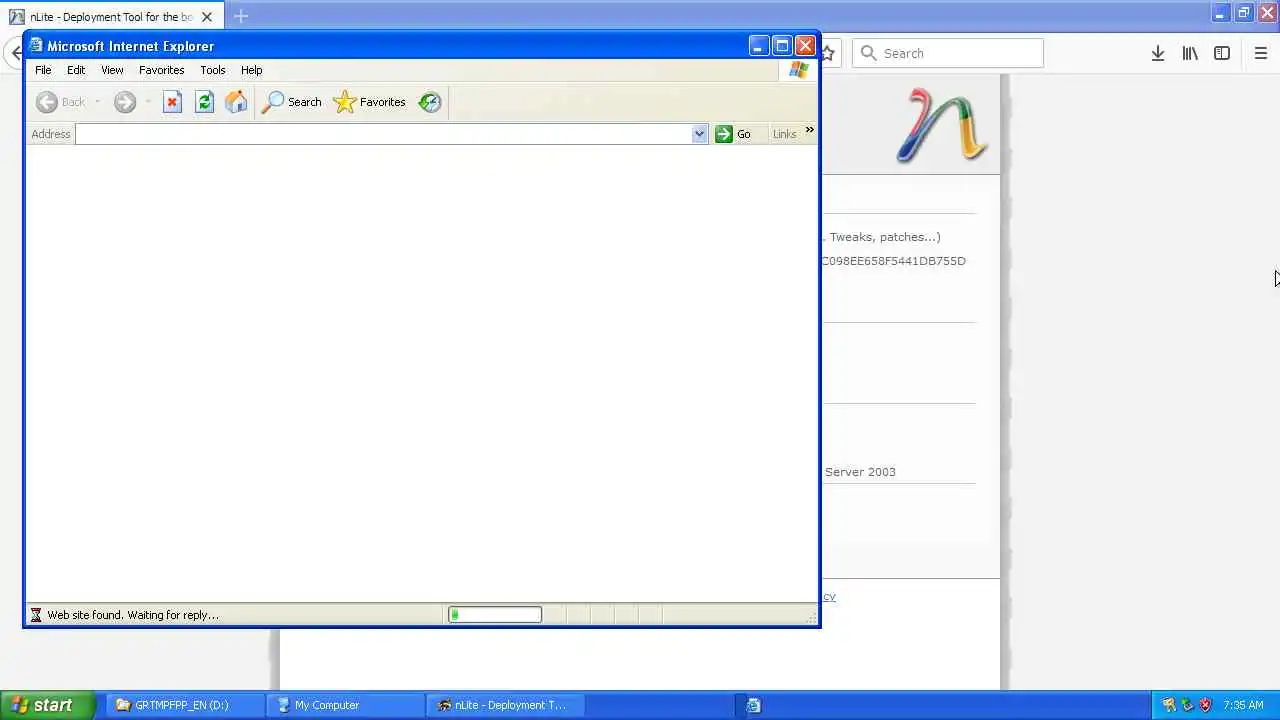Switch to nLite Deployment Tool taskbar button
This screenshot has height=720, width=1280.
(507, 705)
